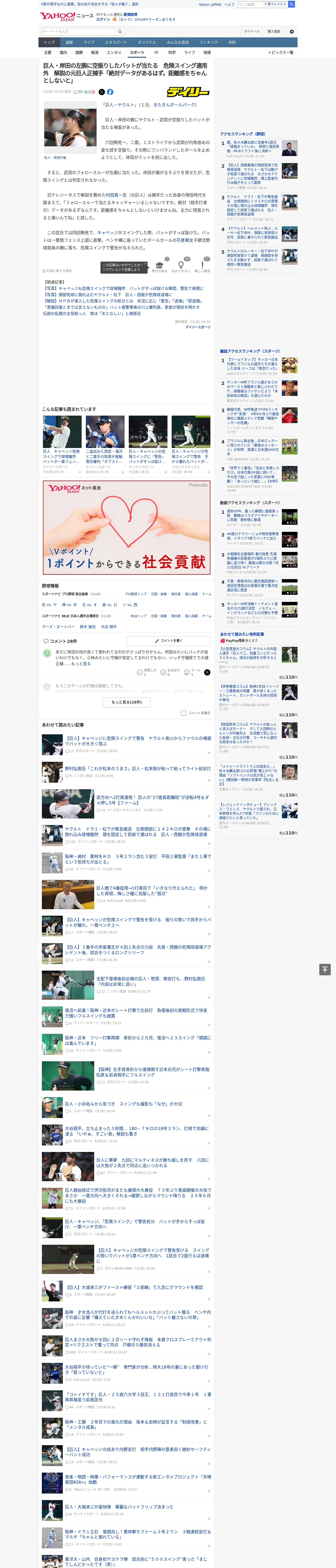
Task: Open article 阪神・嶋村 栗林をKO
Action: 138,858
